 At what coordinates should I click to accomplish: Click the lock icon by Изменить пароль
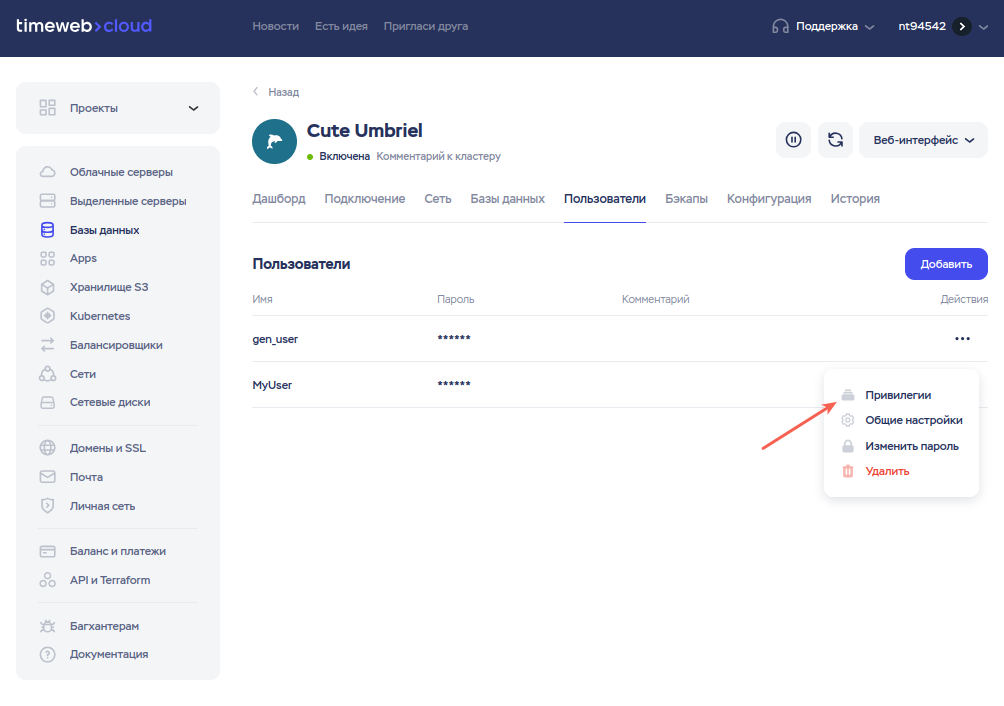click(x=848, y=446)
